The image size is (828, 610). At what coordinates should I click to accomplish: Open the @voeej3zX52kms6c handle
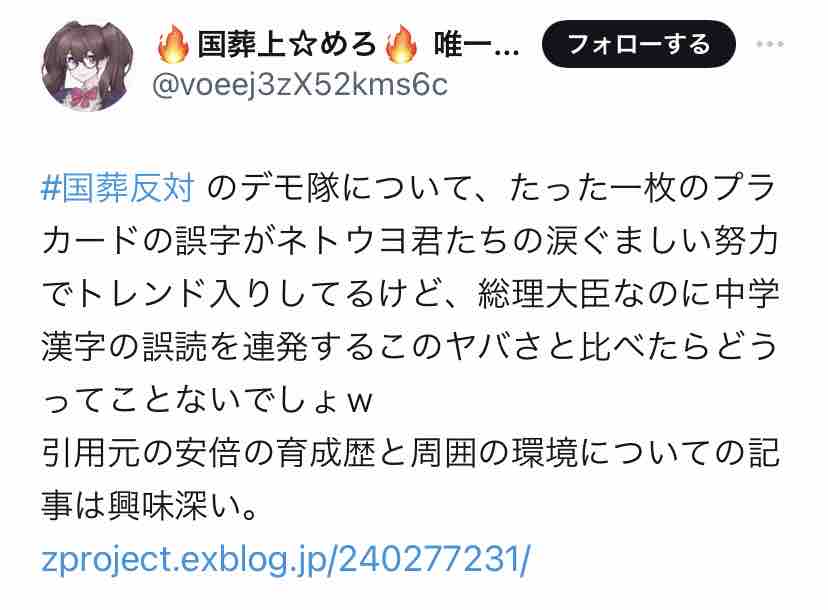[x=299, y=85]
